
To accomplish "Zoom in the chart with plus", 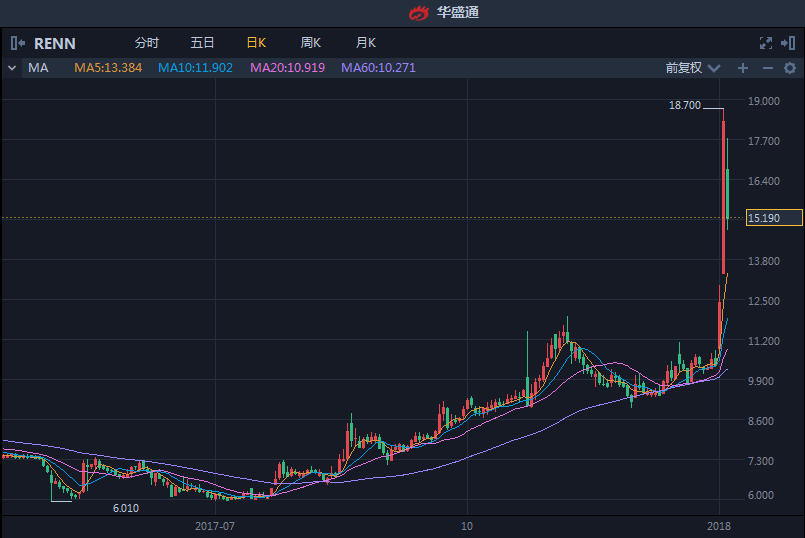I will point(742,68).
